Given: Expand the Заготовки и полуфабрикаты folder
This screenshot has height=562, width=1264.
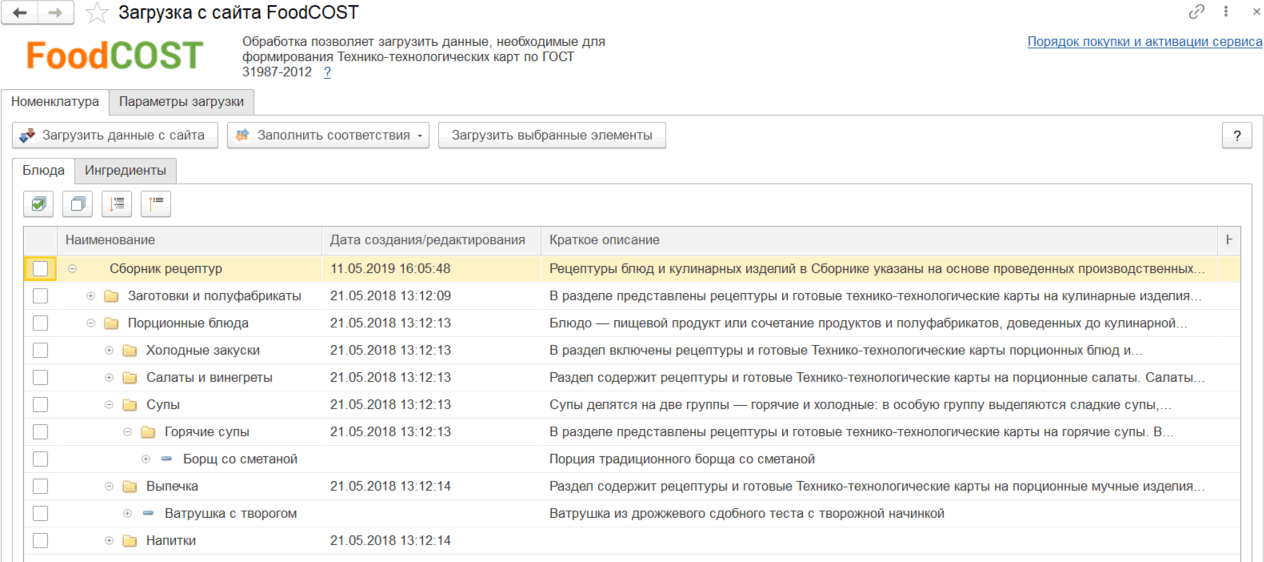Looking at the screenshot, I should [91, 296].
